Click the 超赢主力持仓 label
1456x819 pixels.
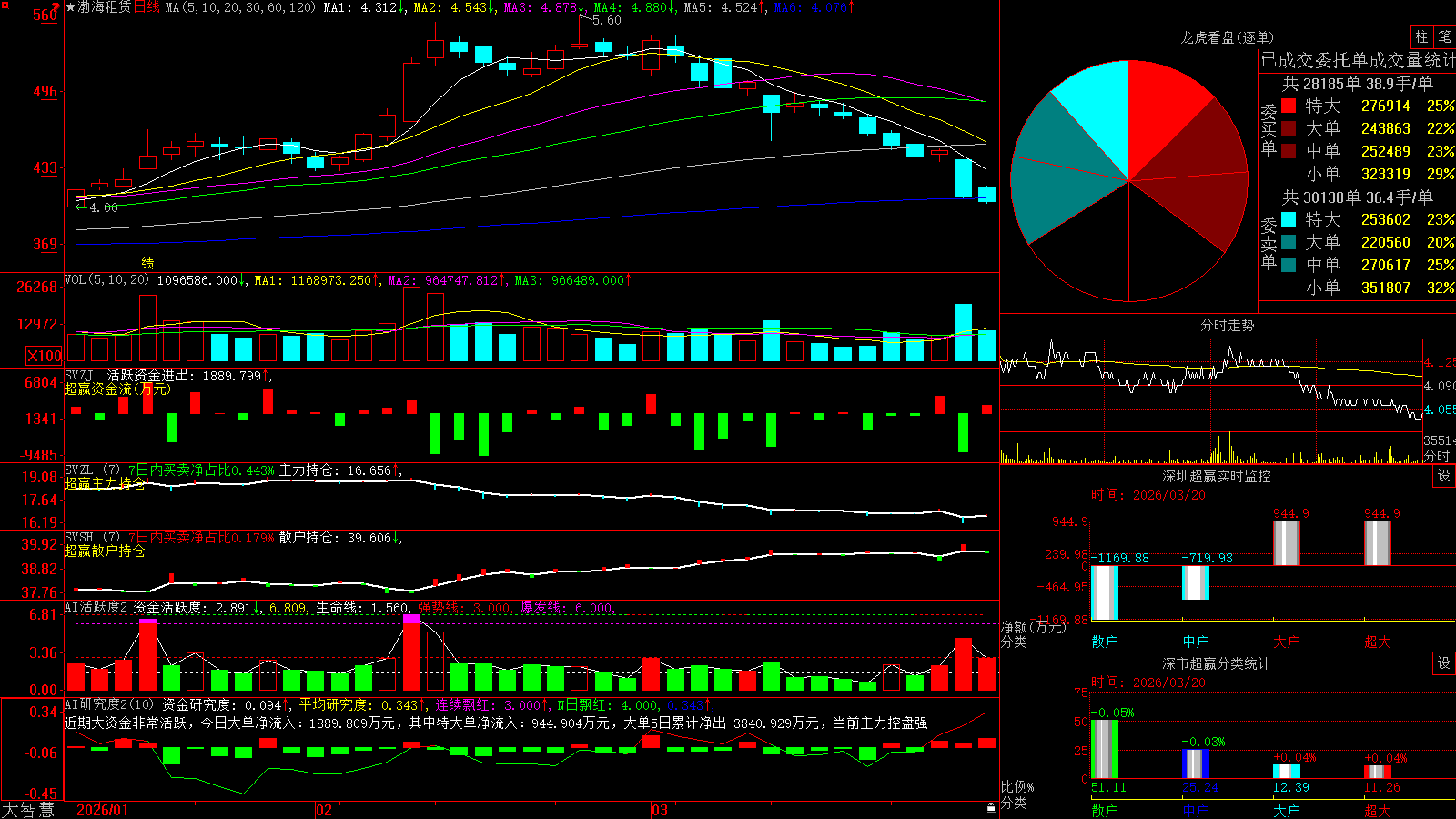pos(105,483)
